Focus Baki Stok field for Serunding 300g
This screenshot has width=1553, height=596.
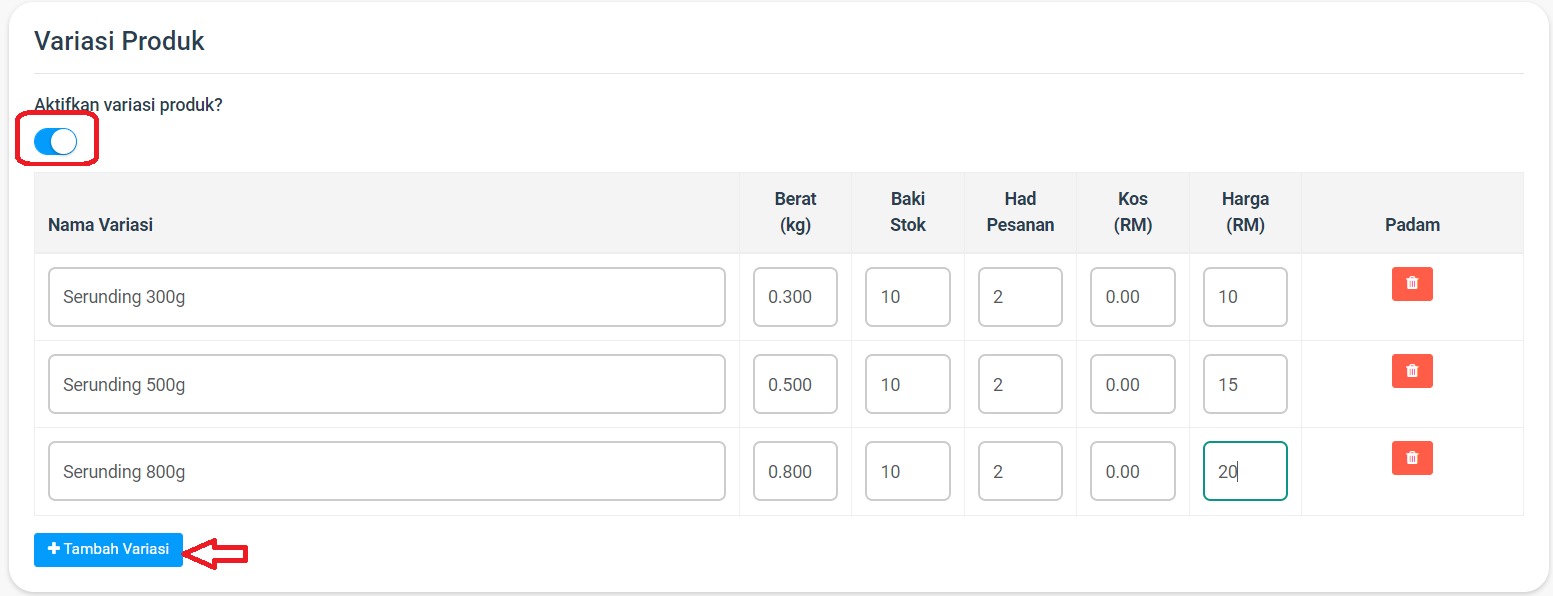pos(908,297)
